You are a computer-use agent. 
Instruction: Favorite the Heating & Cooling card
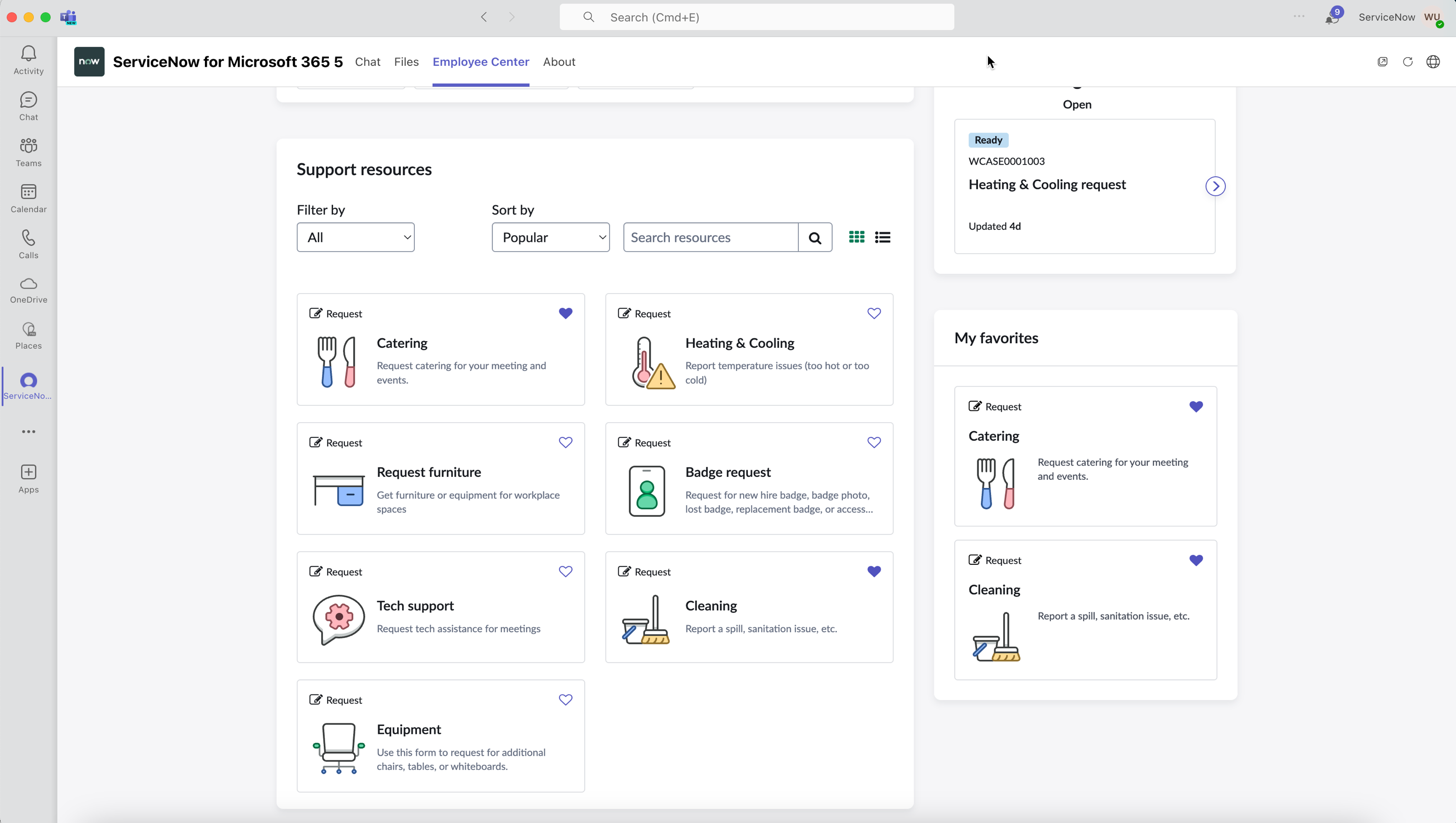pyautogui.click(x=874, y=313)
